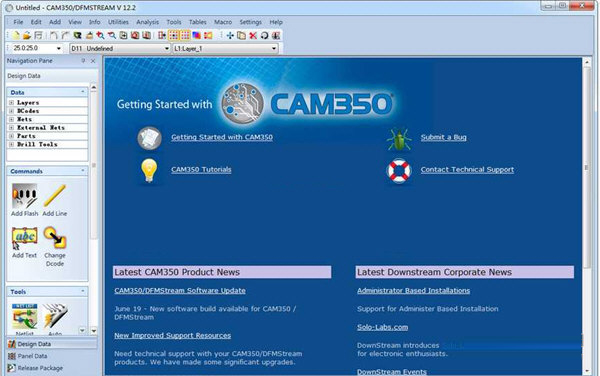Click the New file toolbar icon
This screenshot has width=600, height=376.
(x=16, y=36)
